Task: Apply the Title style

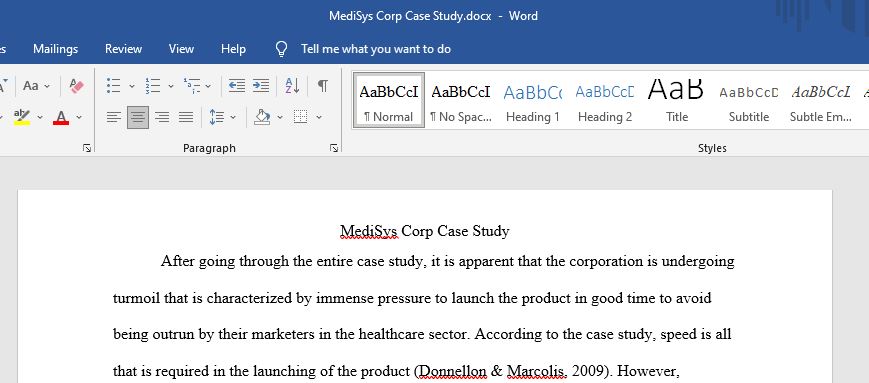Action: pyautogui.click(x=677, y=100)
